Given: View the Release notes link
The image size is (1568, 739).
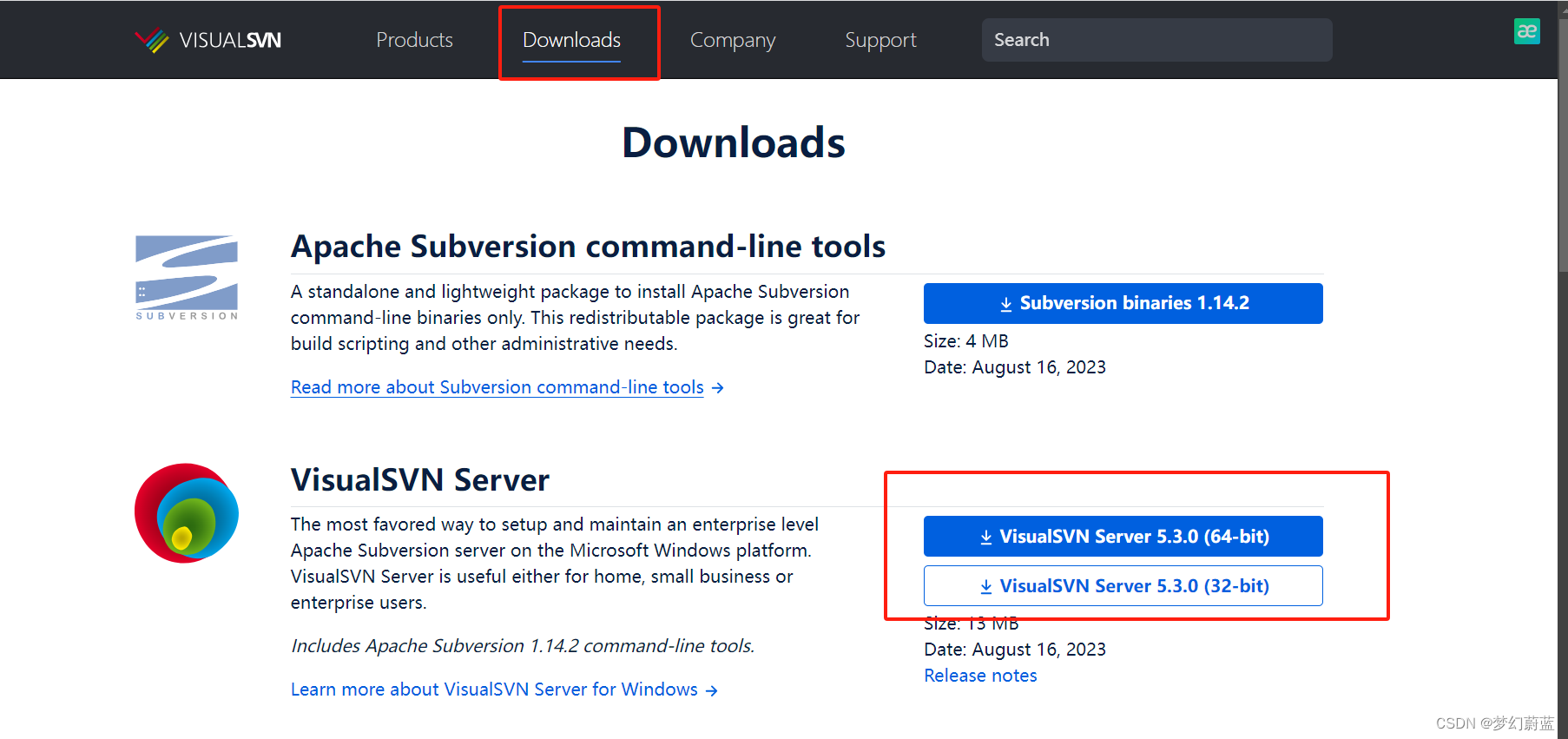Looking at the screenshot, I should click(980, 676).
